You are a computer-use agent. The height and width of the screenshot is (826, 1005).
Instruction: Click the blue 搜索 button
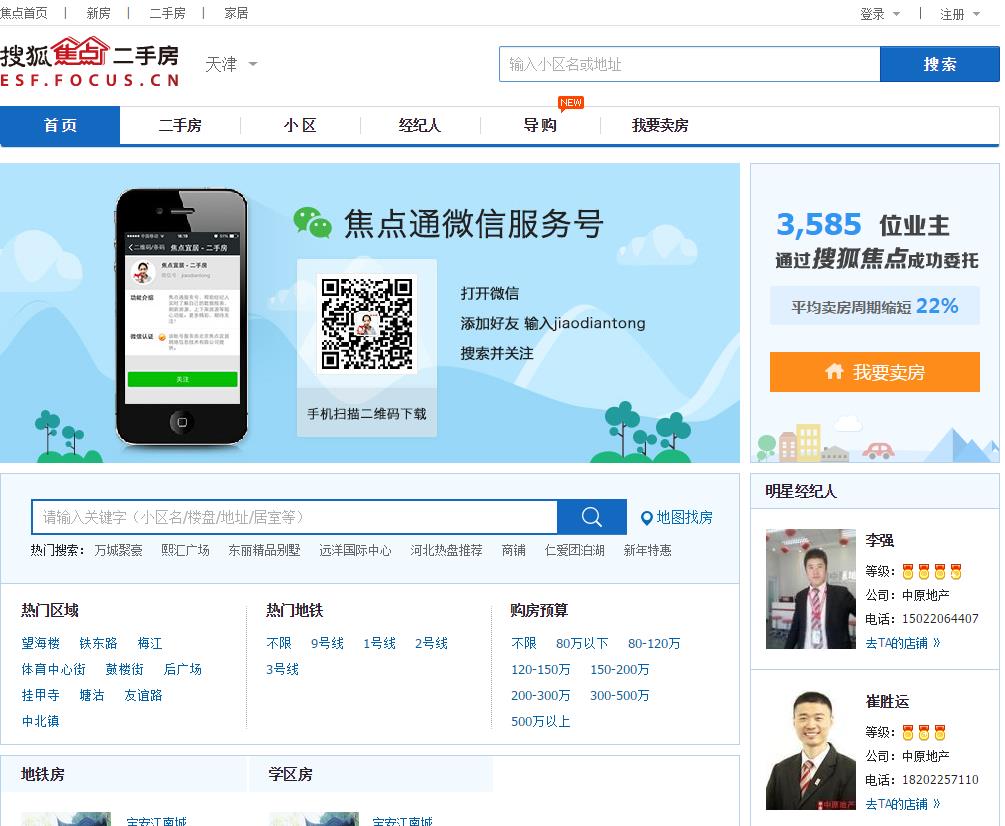940,64
